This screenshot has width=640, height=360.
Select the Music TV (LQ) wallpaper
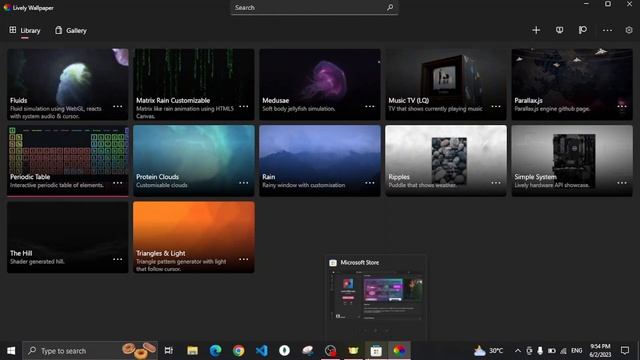[x=446, y=84]
